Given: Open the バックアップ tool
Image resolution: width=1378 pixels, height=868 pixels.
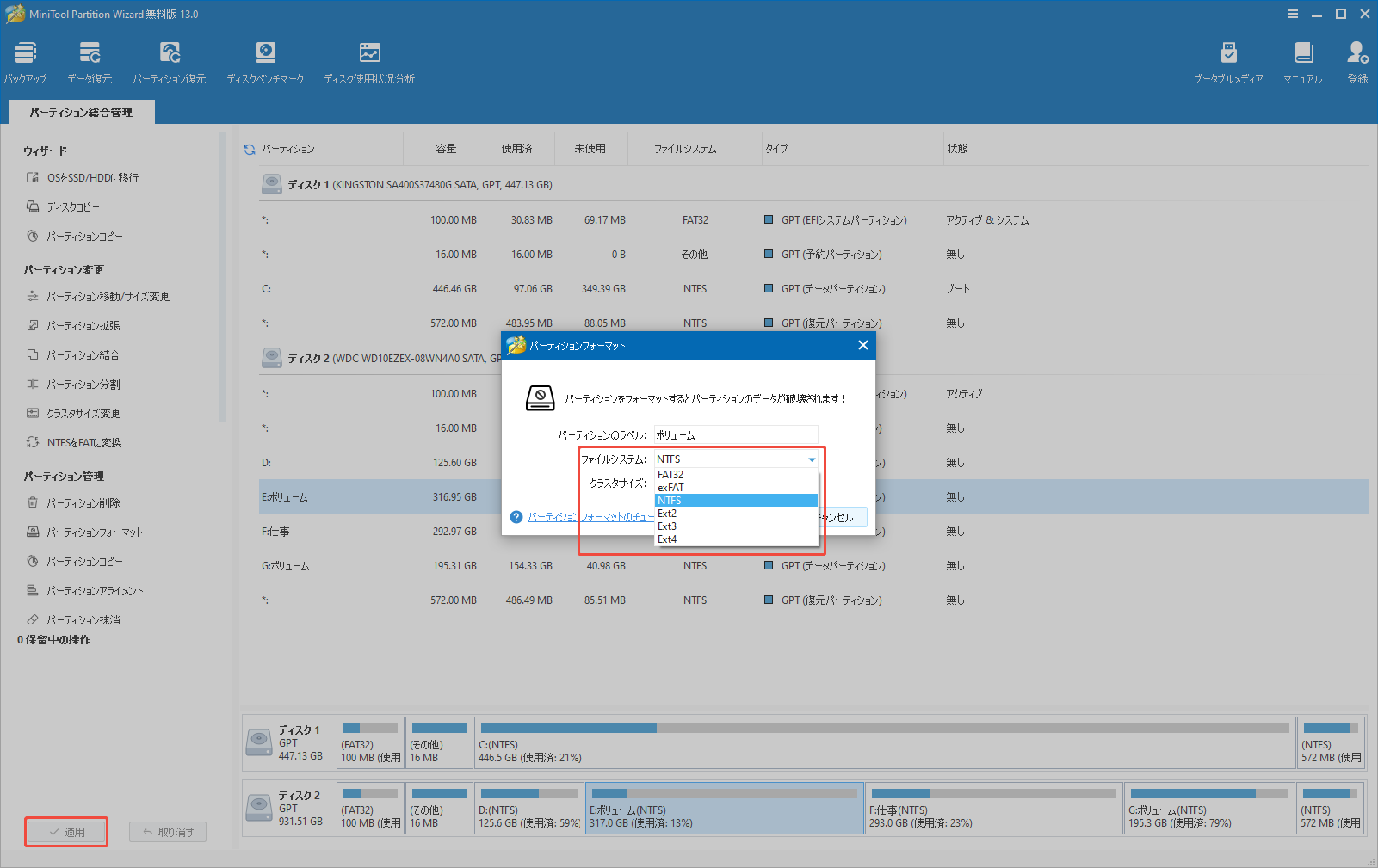Looking at the screenshot, I should pyautogui.click(x=24, y=60).
